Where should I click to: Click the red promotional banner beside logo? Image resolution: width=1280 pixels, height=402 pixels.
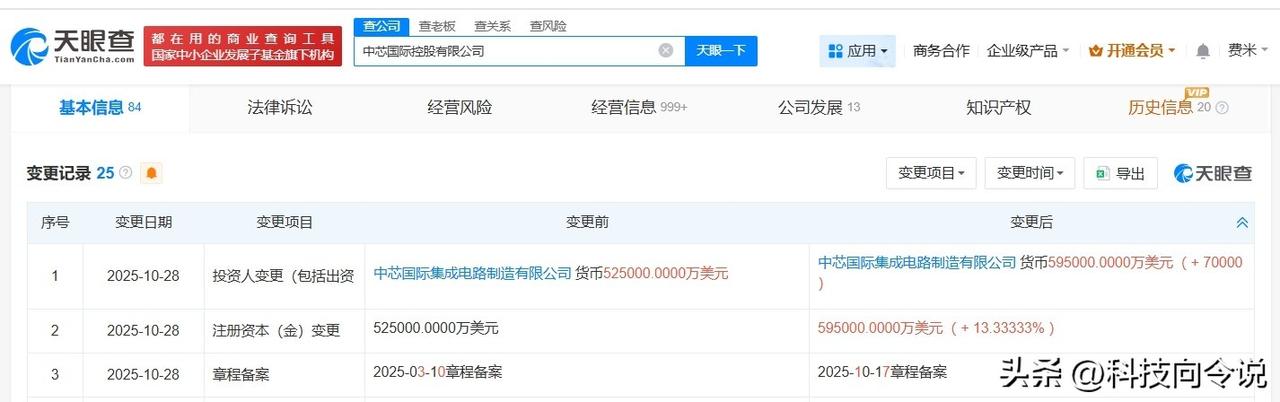243,46
